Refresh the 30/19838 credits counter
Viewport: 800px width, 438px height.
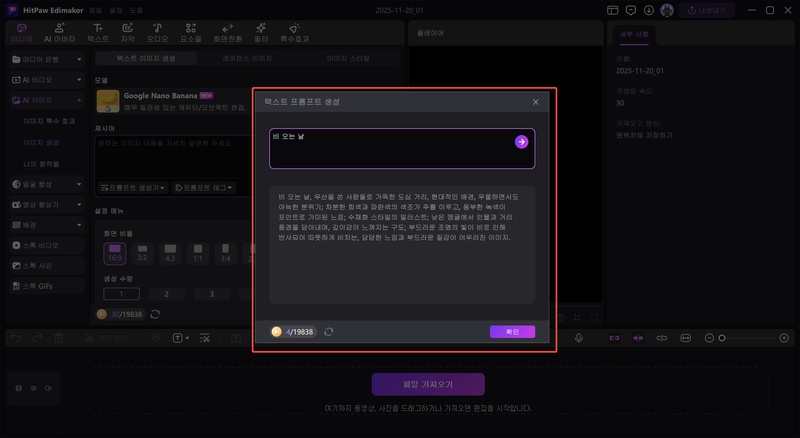point(155,314)
